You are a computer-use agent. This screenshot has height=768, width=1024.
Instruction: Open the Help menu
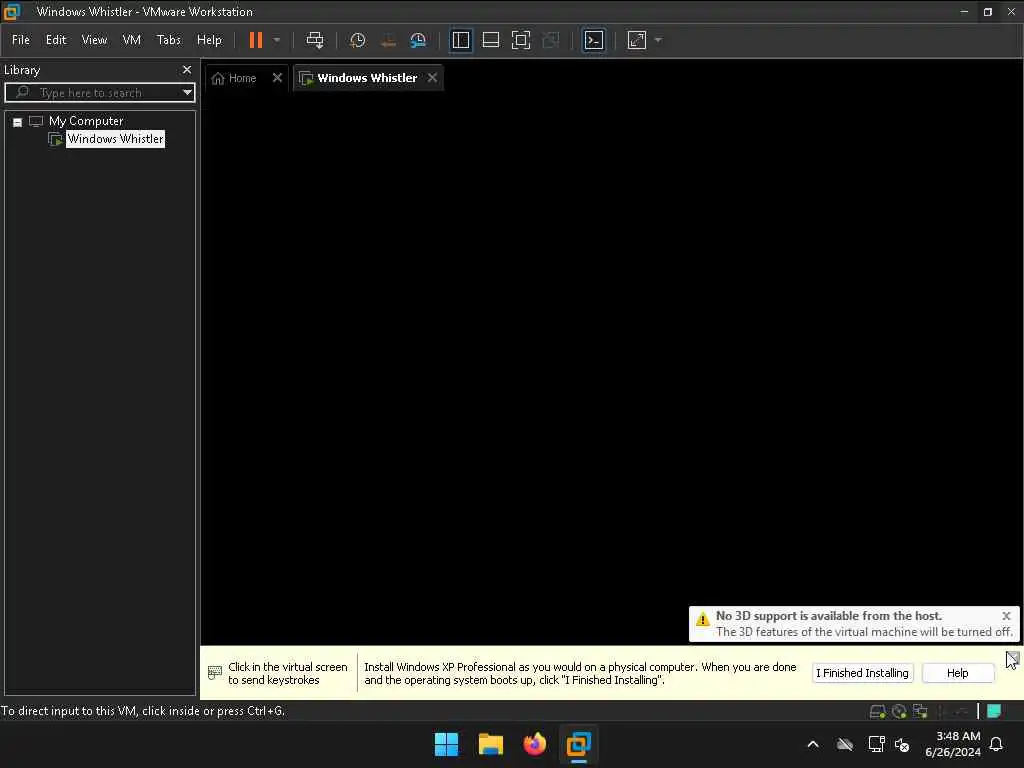tap(209, 40)
